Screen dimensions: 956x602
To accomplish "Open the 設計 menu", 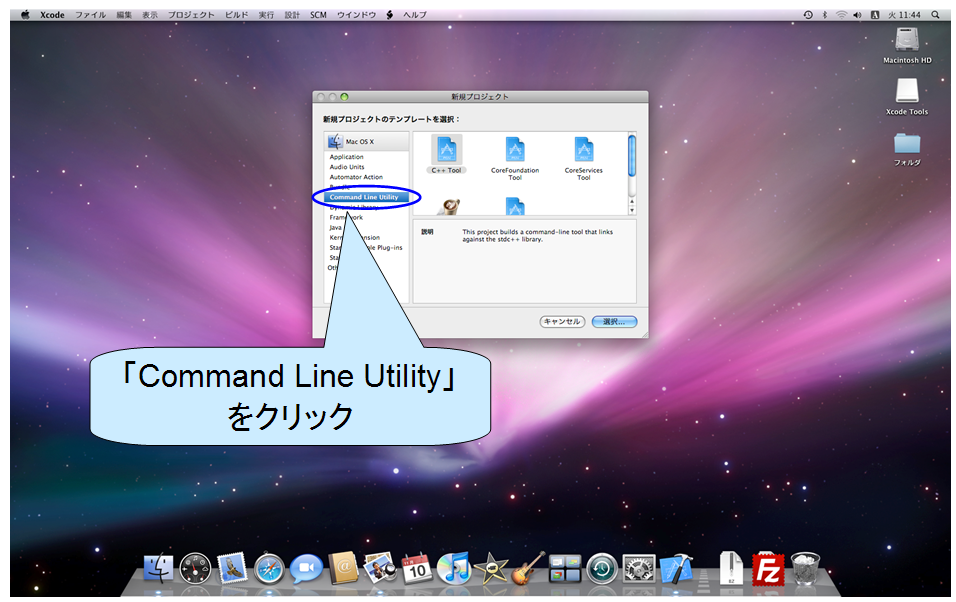I will (x=292, y=15).
